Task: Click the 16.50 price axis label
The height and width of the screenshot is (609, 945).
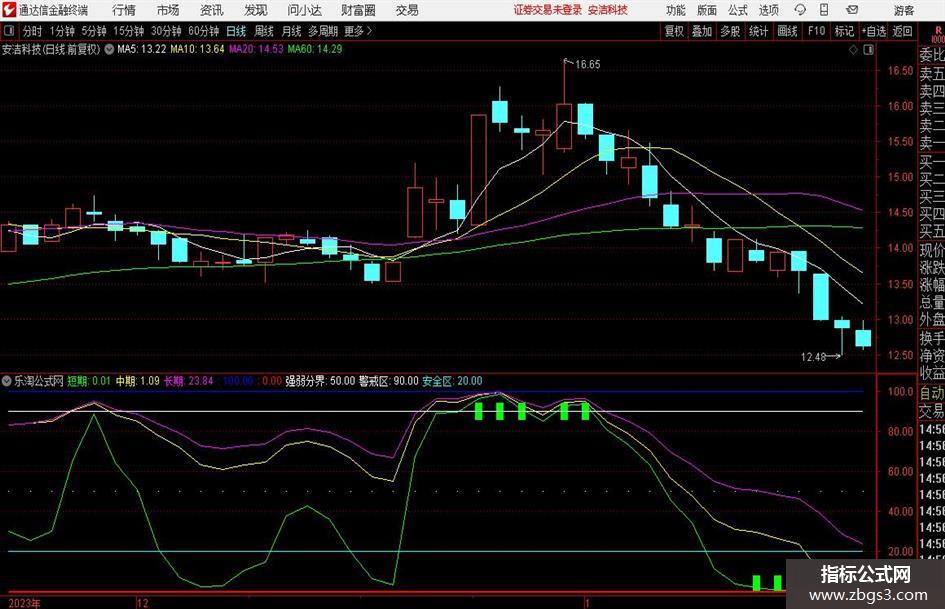Action: pyautogui.click(x=900, y=71)
